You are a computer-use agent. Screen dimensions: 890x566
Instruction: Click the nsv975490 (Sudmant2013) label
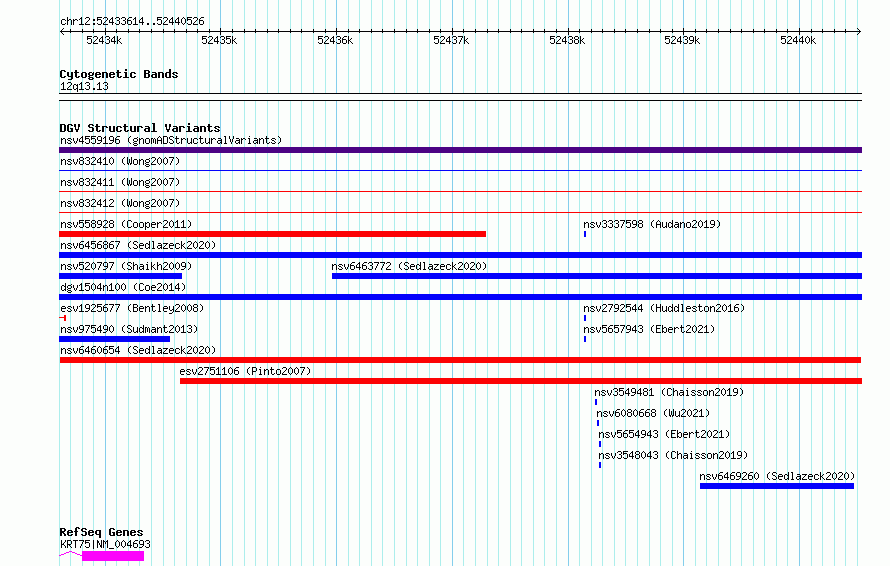click(129, 329)
